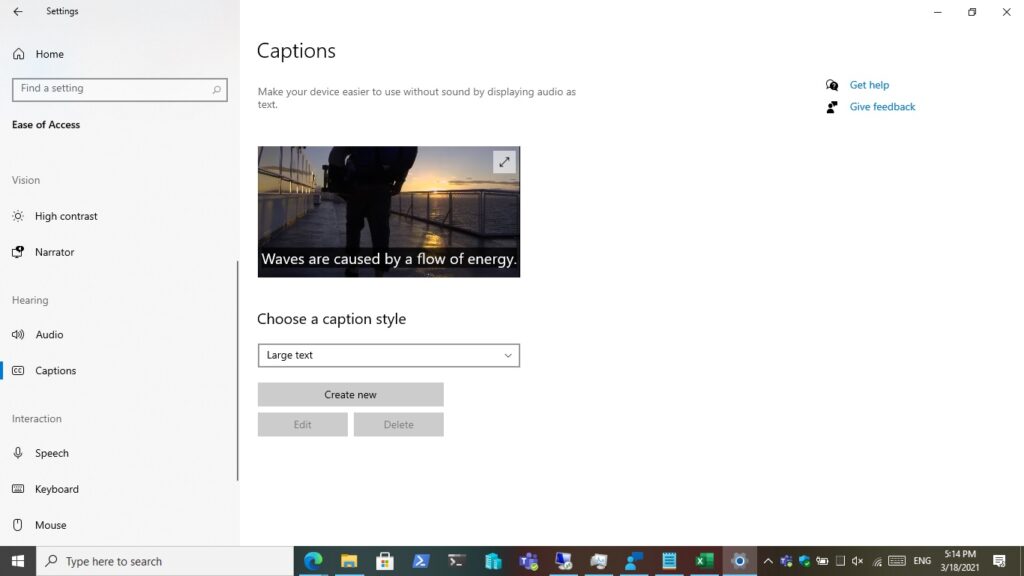Open the caption style dropdown showing Large text

click(x=388, y=355)
